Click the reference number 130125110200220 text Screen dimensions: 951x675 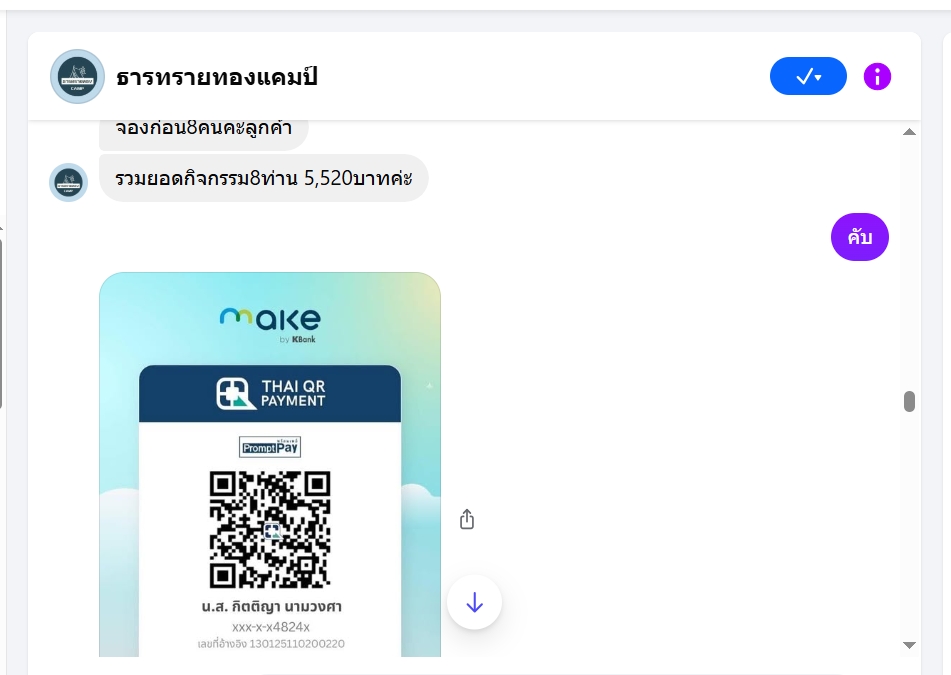pos(297,644)
